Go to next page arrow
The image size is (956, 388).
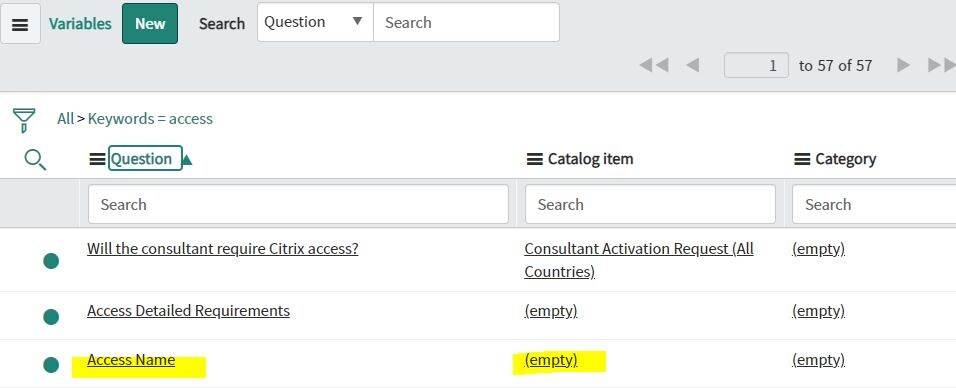pyautogui.click(x=904, y=65)
